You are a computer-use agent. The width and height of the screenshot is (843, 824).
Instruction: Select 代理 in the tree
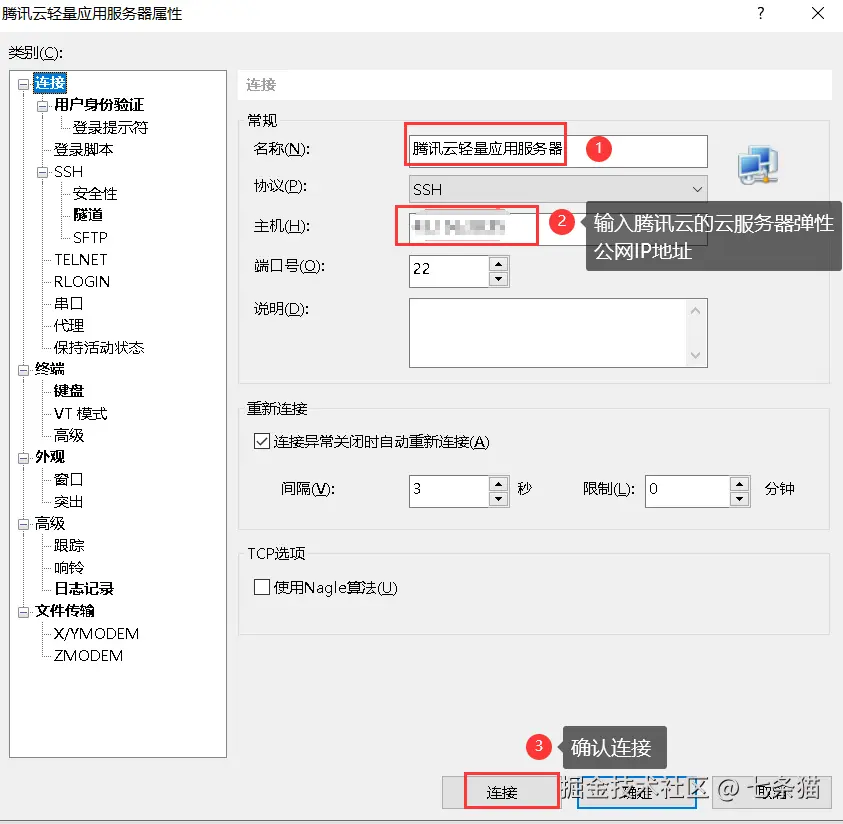pos(69,326)
